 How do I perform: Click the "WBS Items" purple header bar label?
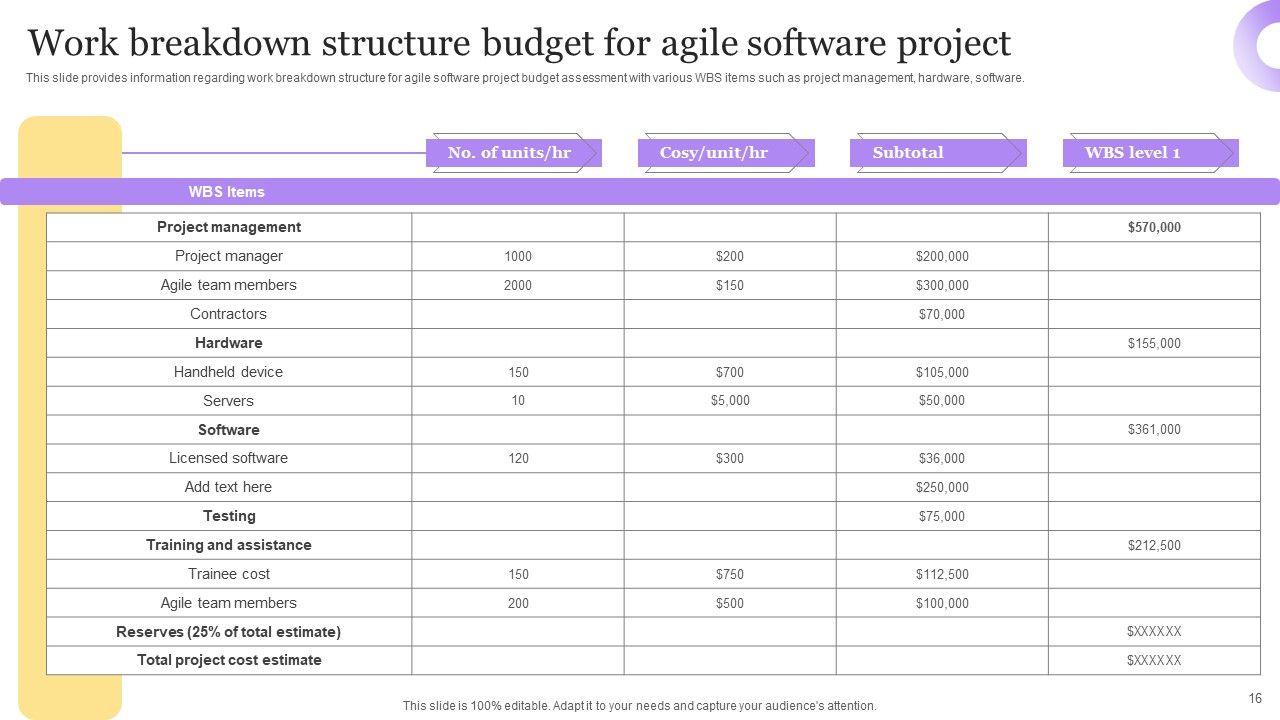(x=227, y=192)
